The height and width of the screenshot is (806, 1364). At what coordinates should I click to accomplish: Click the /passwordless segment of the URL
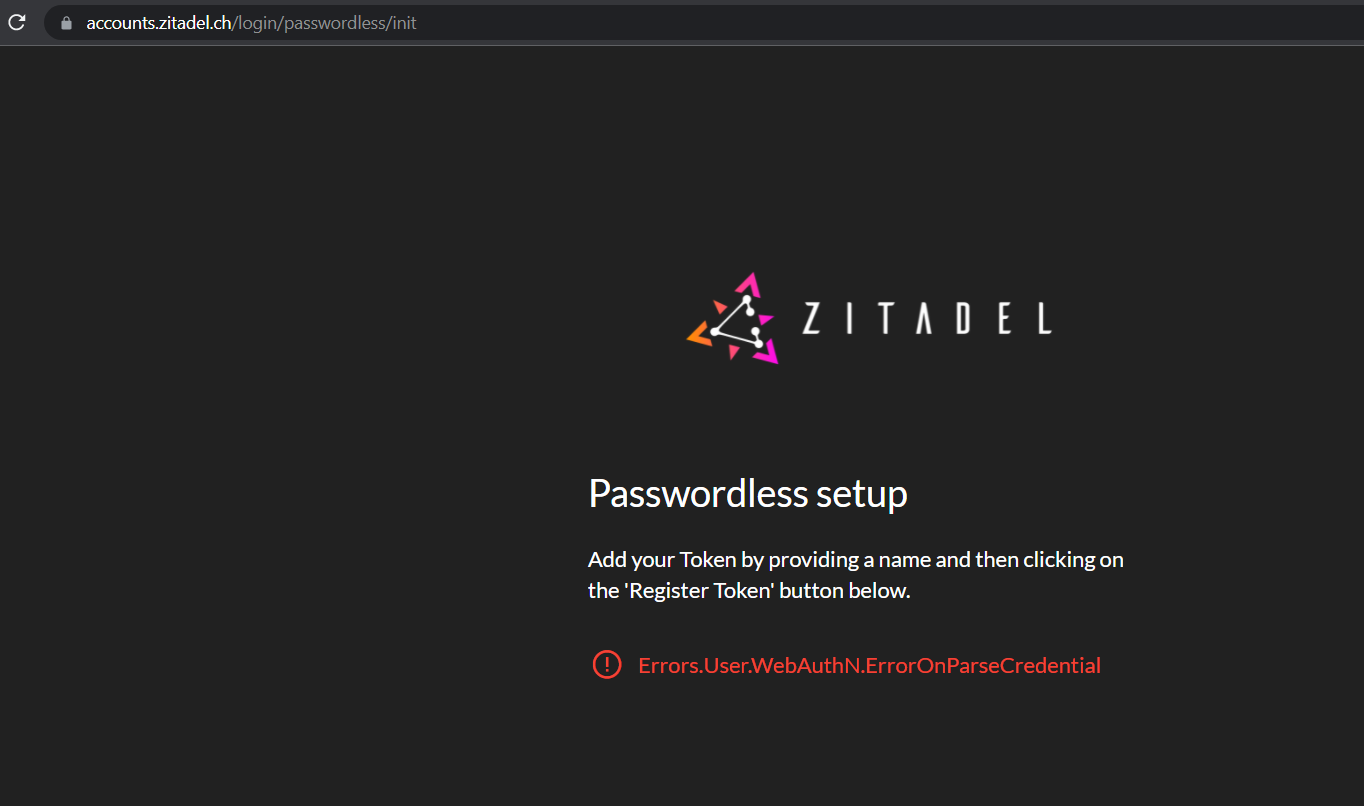coord(331,22)
